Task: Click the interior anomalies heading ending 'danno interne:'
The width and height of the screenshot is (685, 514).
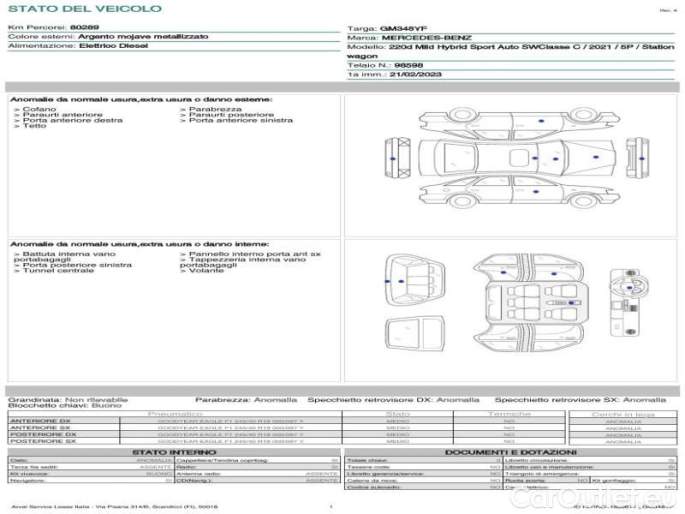Action: click(140, 244)
